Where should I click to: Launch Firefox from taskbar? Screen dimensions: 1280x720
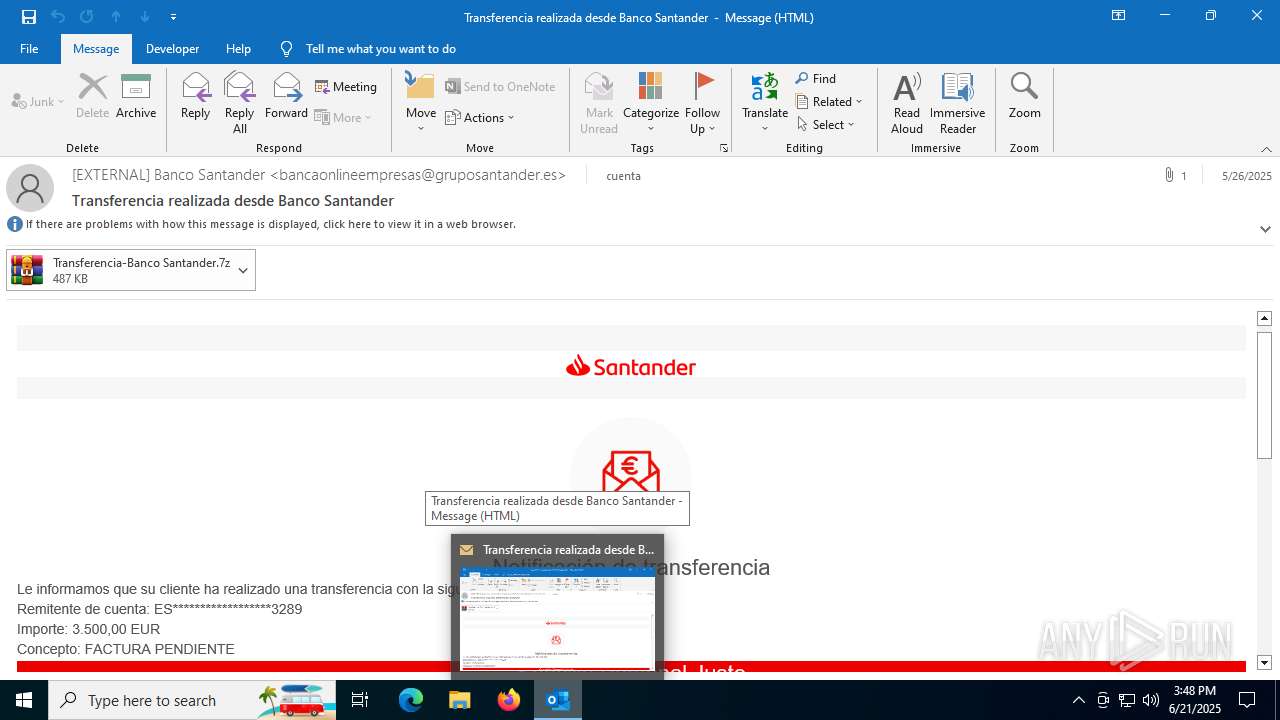509,700
